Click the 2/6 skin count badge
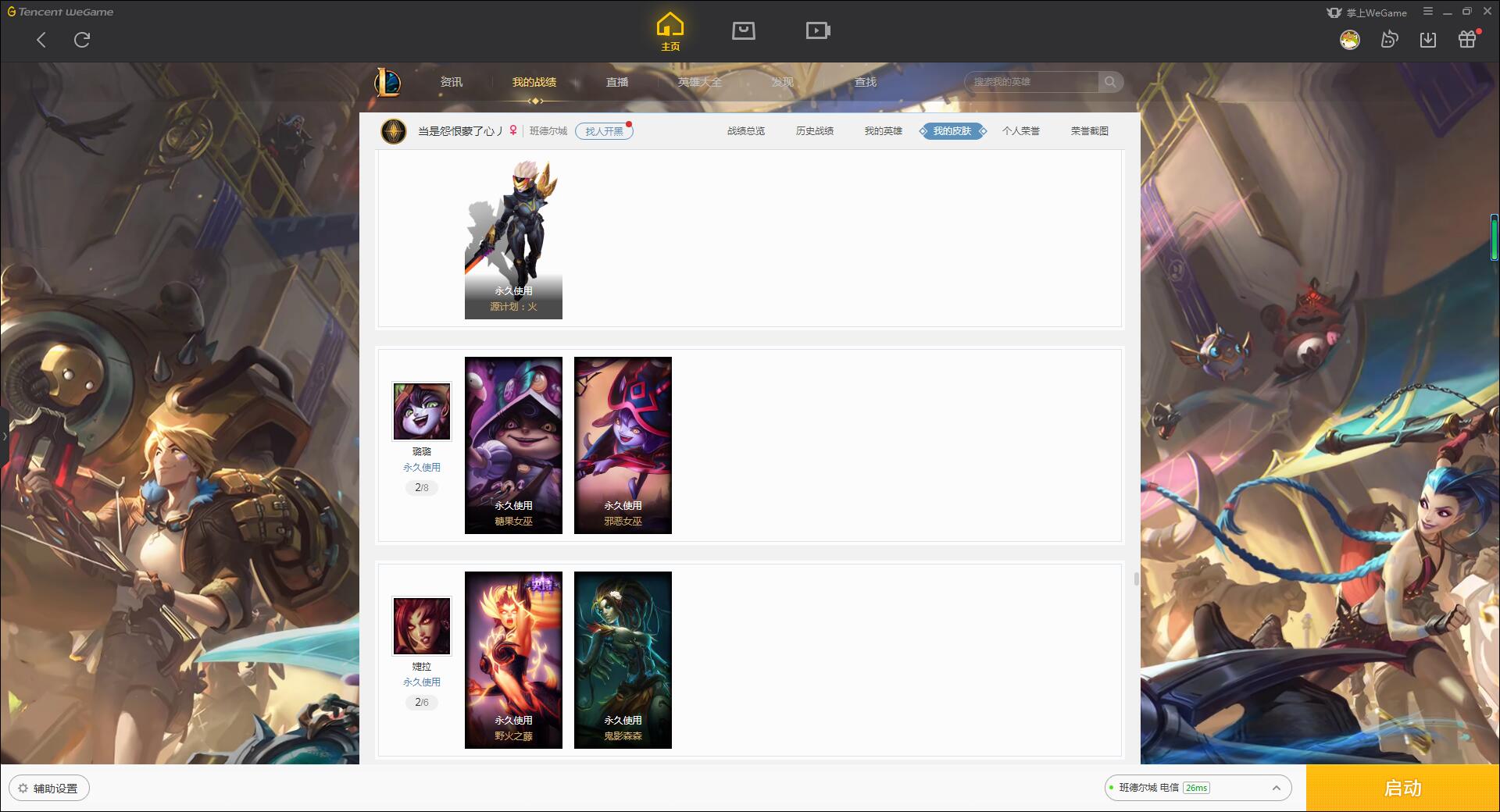The width and height of the screenshot is (1500, 812). point(422,703)
